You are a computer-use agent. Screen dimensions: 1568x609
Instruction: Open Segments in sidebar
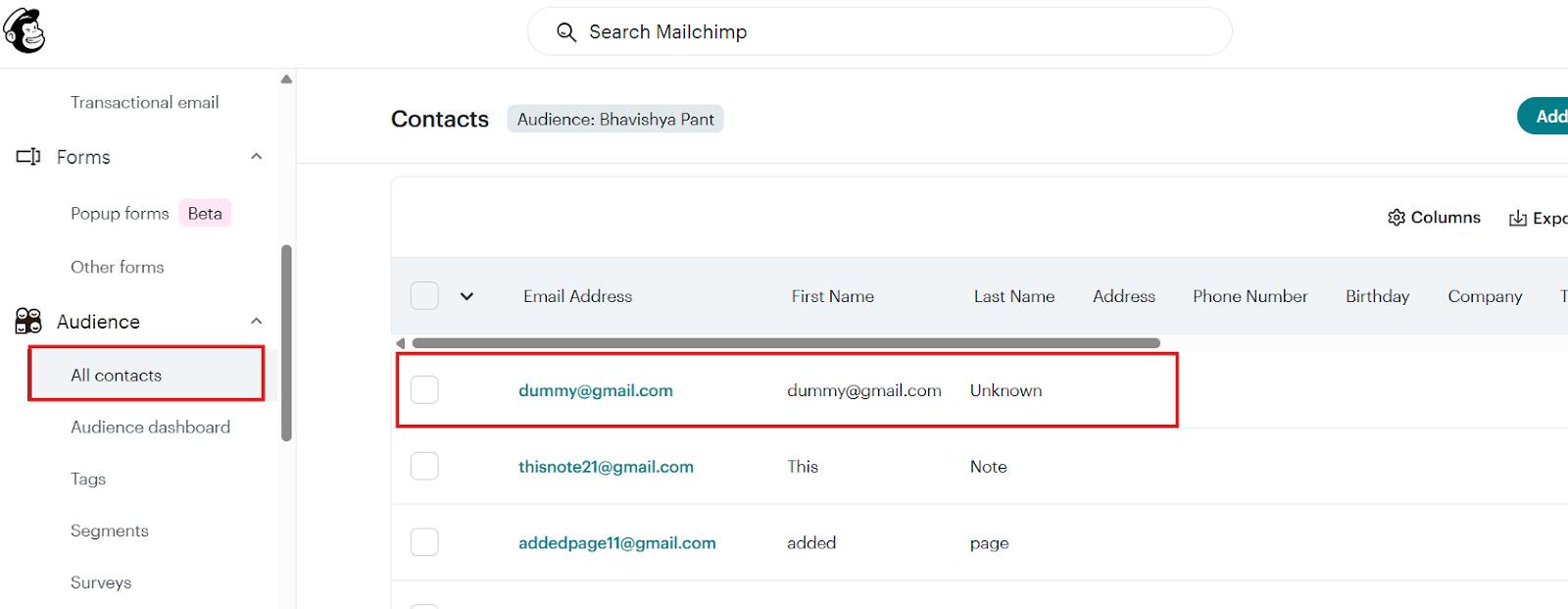coord(110,531)
